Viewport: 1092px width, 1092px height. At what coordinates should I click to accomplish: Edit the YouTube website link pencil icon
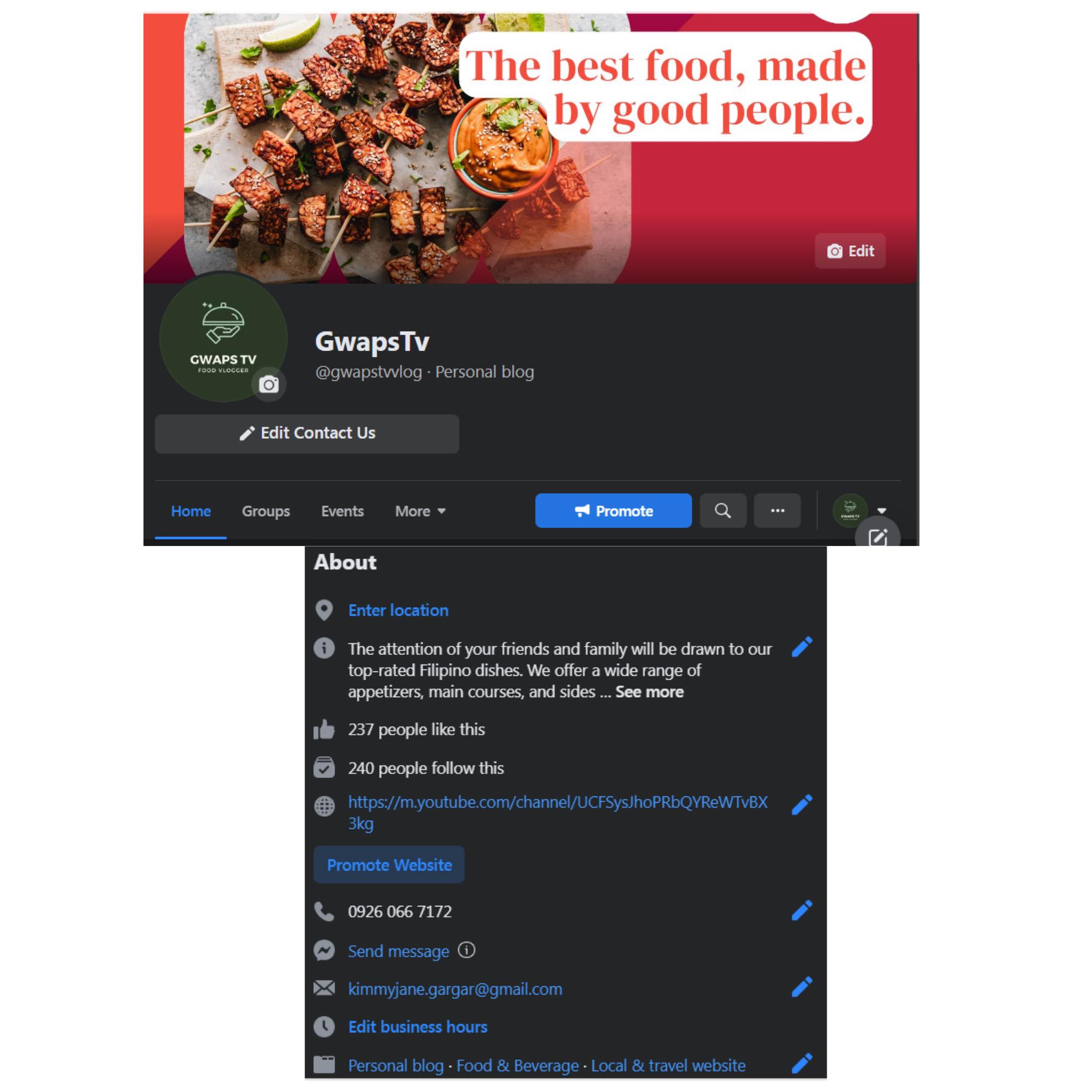(x=801, y=805)
